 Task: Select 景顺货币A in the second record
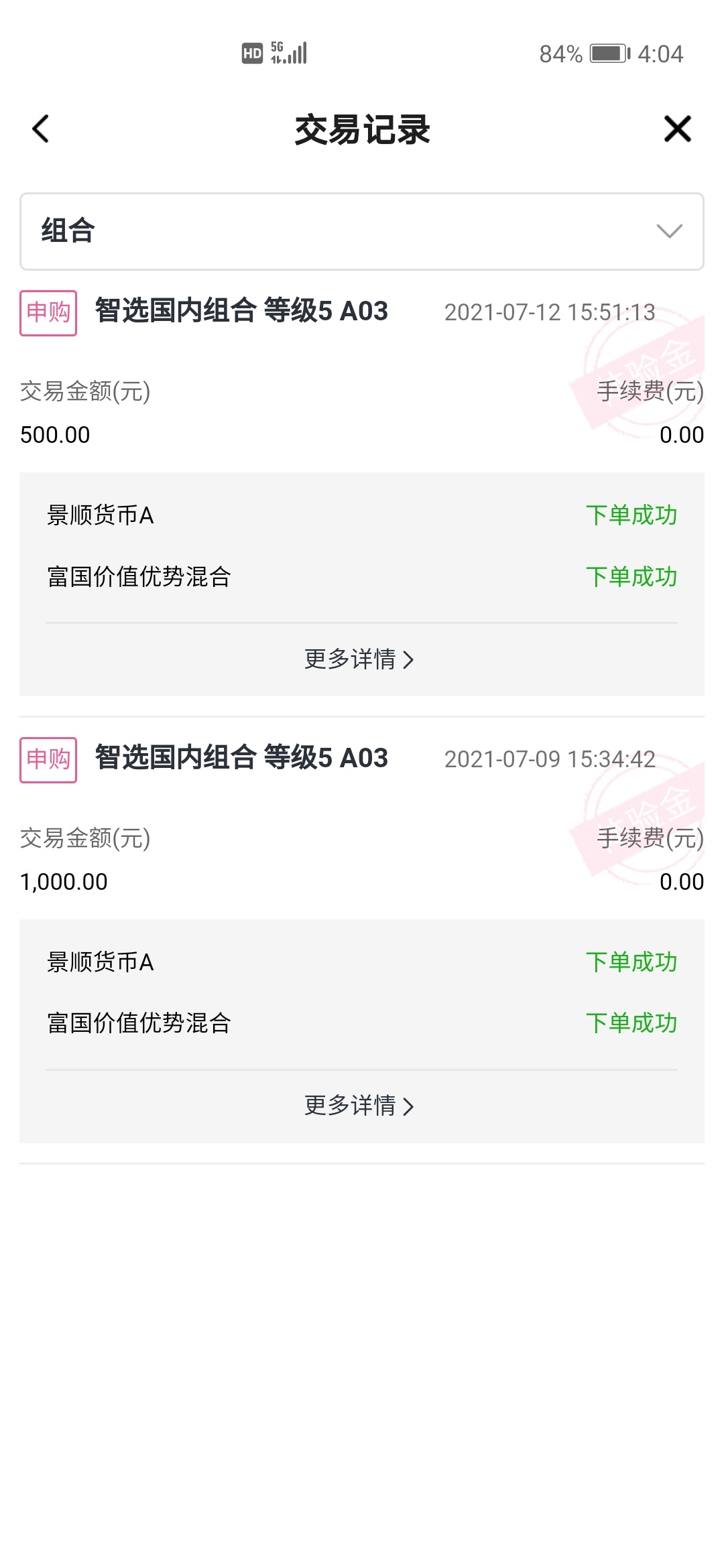point(101,962)
